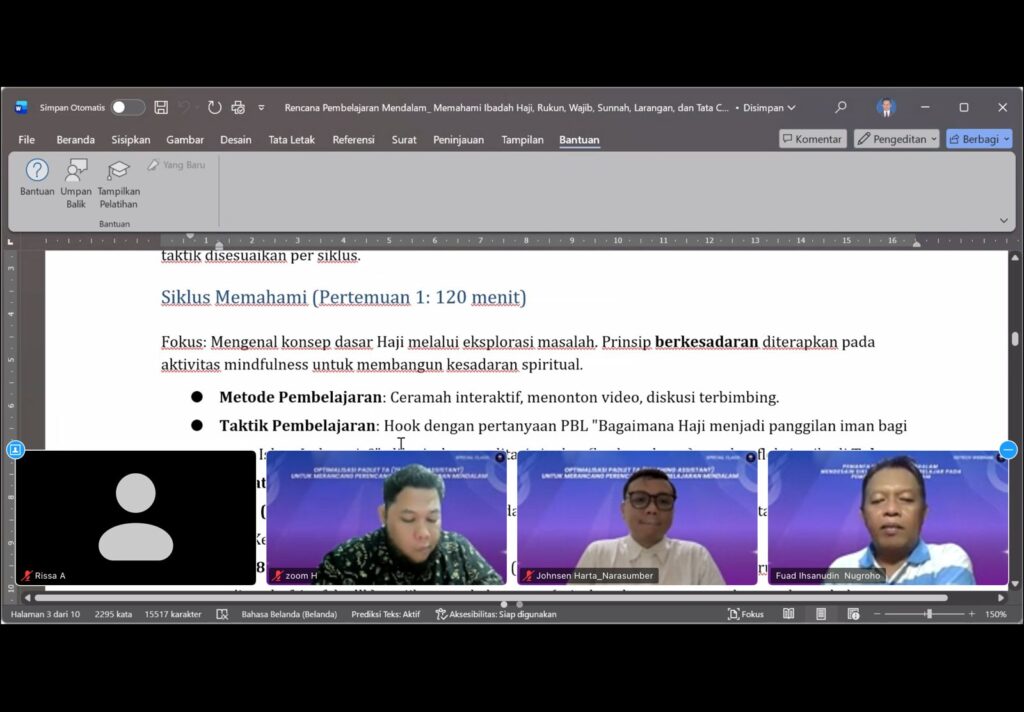Screen dimensions: 1024x712
Task: Click Johnsen Harta_Narasumber video thumbnail
Action: 637,517
